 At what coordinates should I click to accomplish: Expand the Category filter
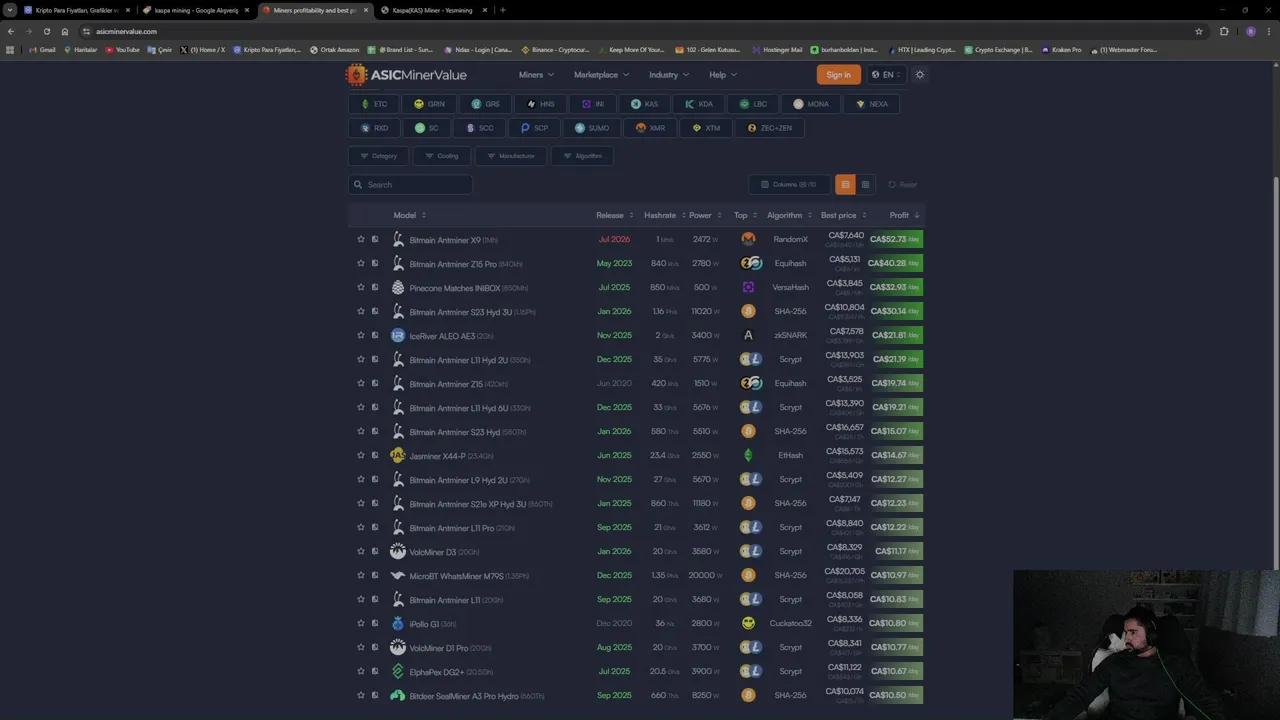coord(379,156)
